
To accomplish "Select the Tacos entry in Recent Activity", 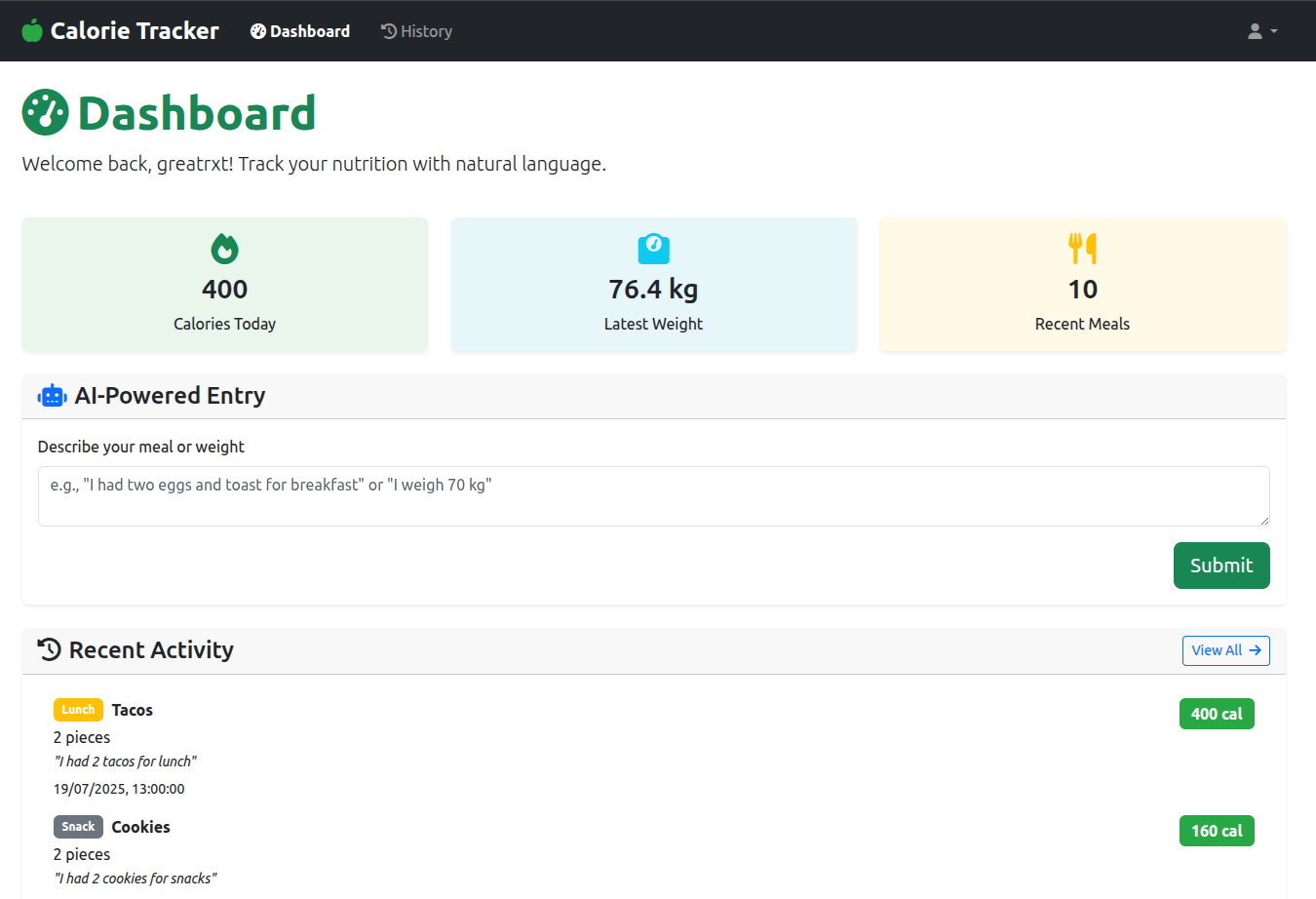I will [x=133, y=710].
